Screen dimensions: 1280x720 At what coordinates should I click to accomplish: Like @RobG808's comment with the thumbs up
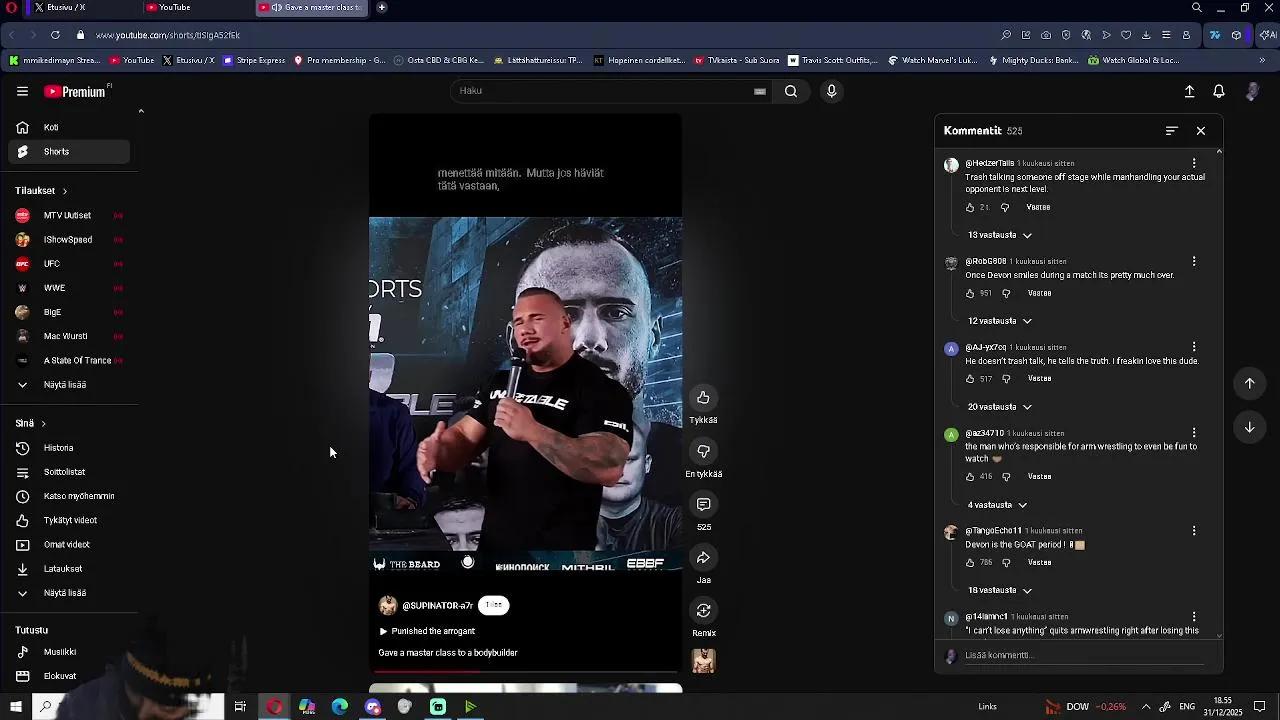click(972, 292)
